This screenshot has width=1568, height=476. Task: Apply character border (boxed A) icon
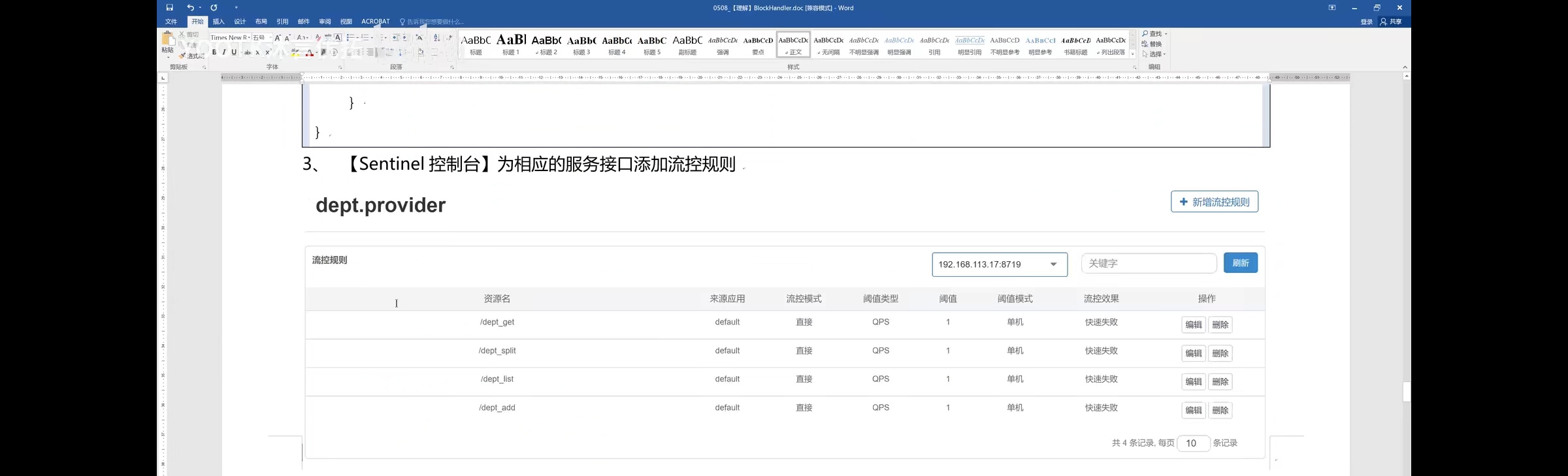pos(338,38)
